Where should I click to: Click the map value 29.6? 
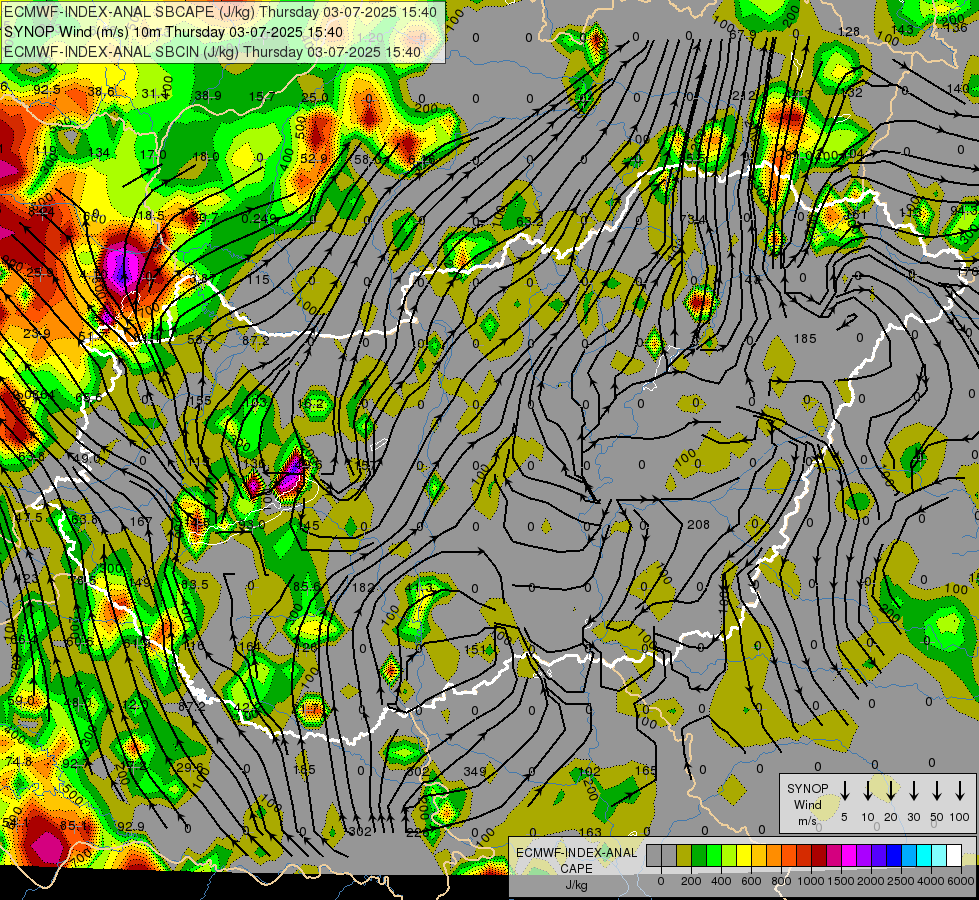[189, 768]
